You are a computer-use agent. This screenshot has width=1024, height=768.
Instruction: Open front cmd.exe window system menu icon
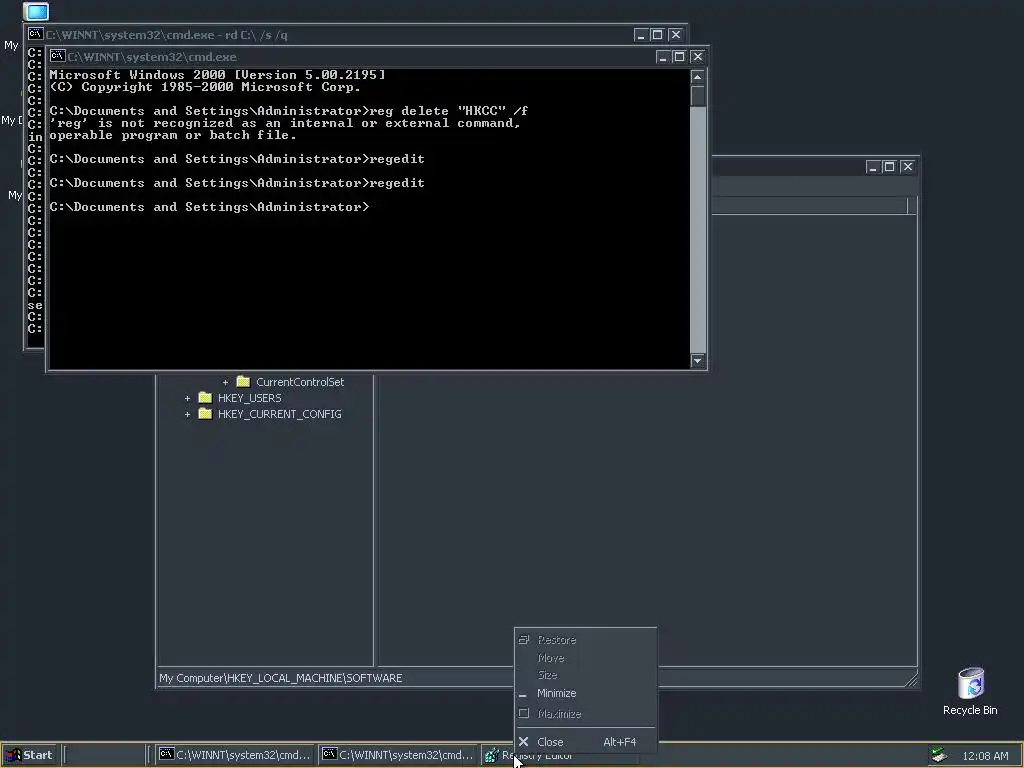[57, 56]
